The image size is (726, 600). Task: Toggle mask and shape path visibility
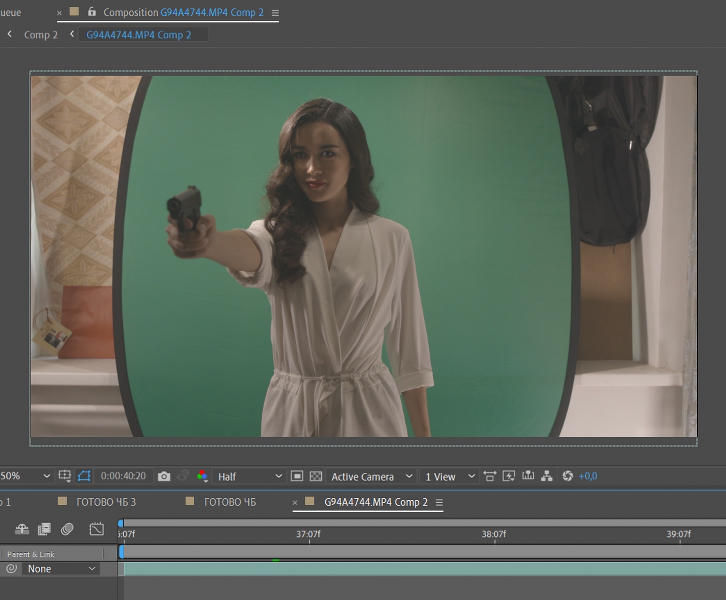tap(84, 476)
